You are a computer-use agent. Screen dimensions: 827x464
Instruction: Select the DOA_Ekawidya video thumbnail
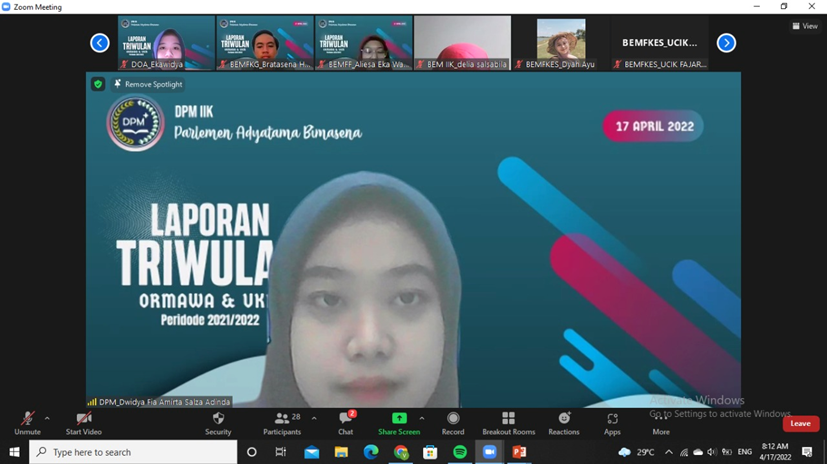click(166, 43)
